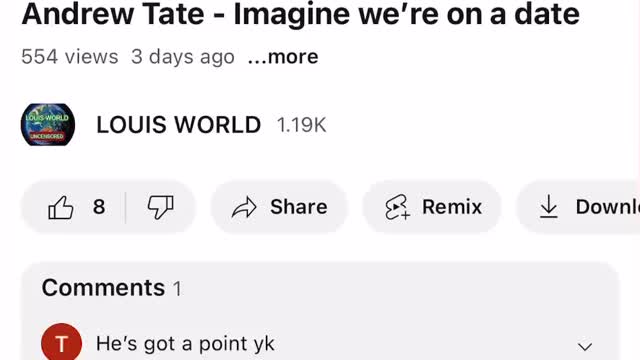This screenshot has height=360, width=640.
Task: Open commenter's red T avatar
Action: (x=61, y=342)
